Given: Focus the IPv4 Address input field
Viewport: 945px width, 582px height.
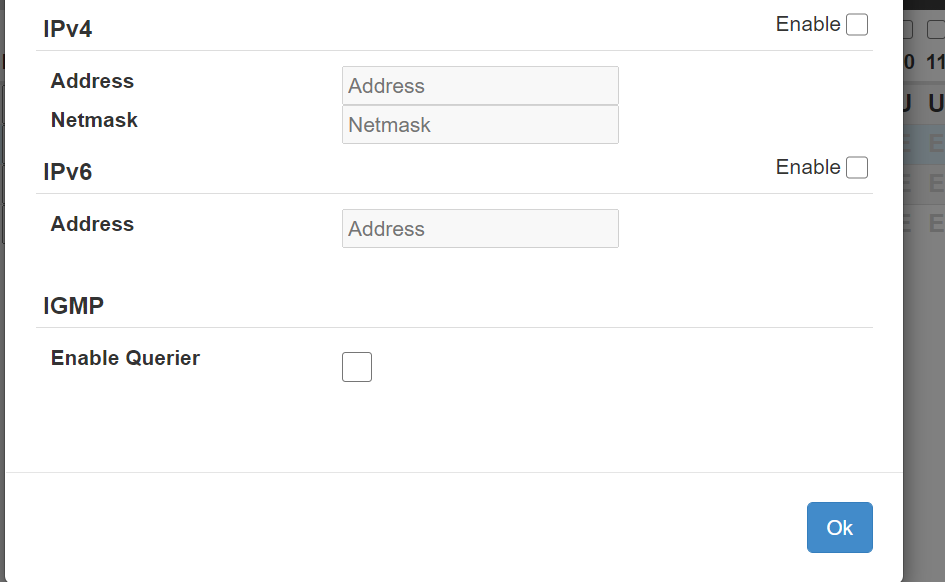Looking at the screenshot, I should tap(480, 86).
